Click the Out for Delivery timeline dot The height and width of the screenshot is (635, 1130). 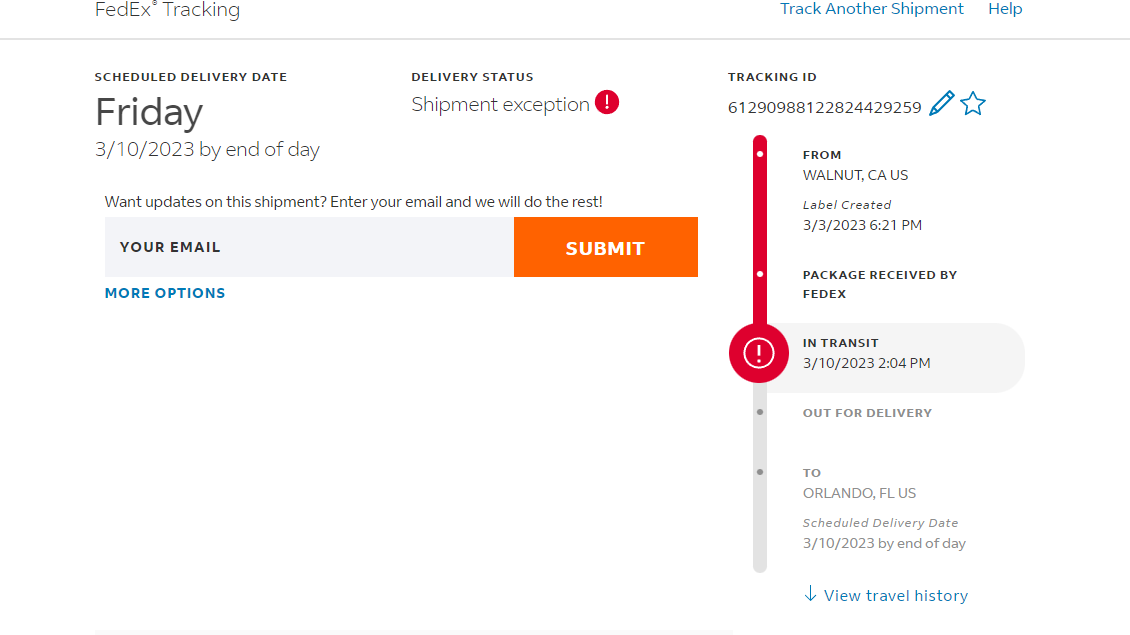pos(760,412)
